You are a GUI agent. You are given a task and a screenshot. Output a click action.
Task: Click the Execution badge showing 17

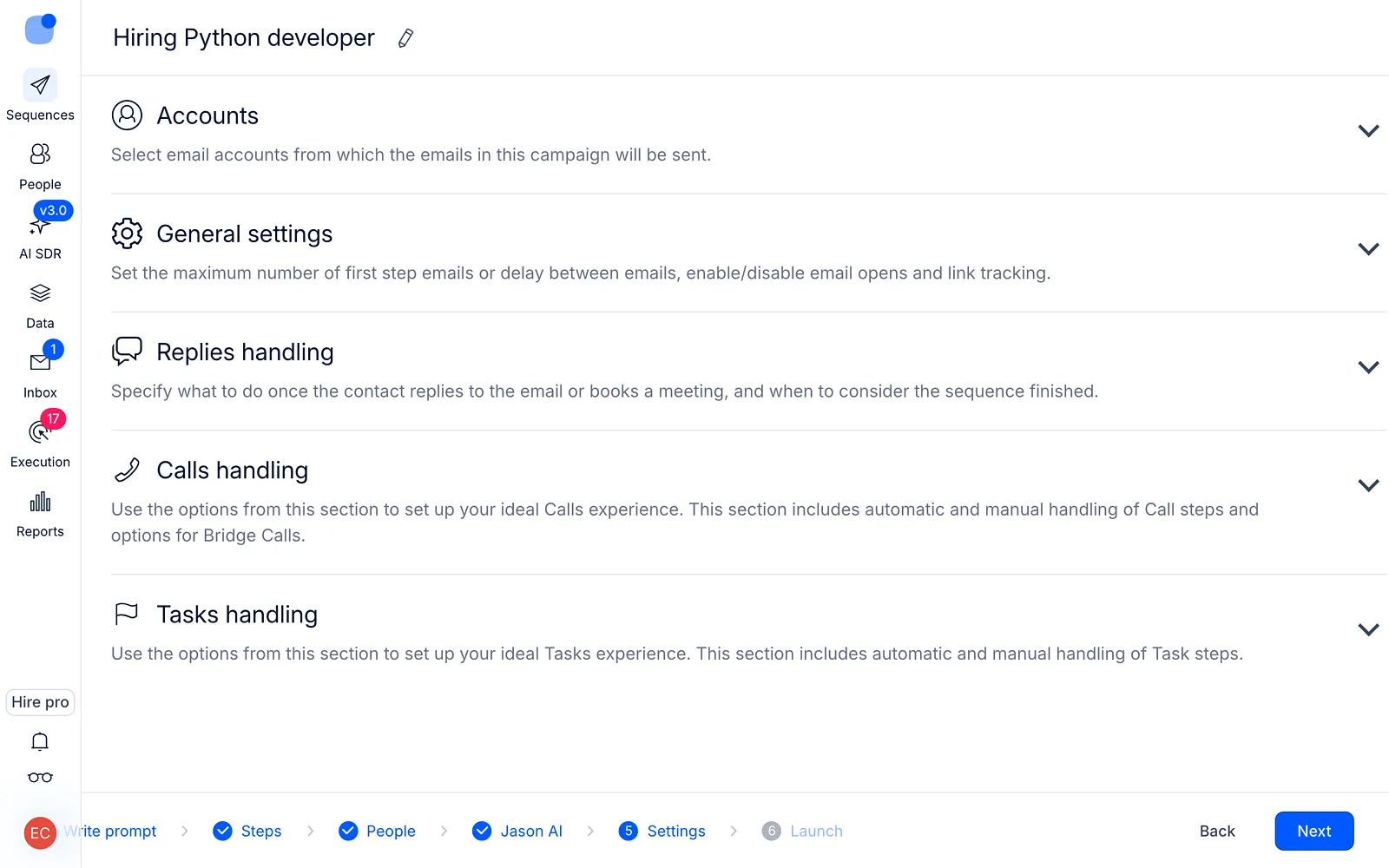(53, 418)
